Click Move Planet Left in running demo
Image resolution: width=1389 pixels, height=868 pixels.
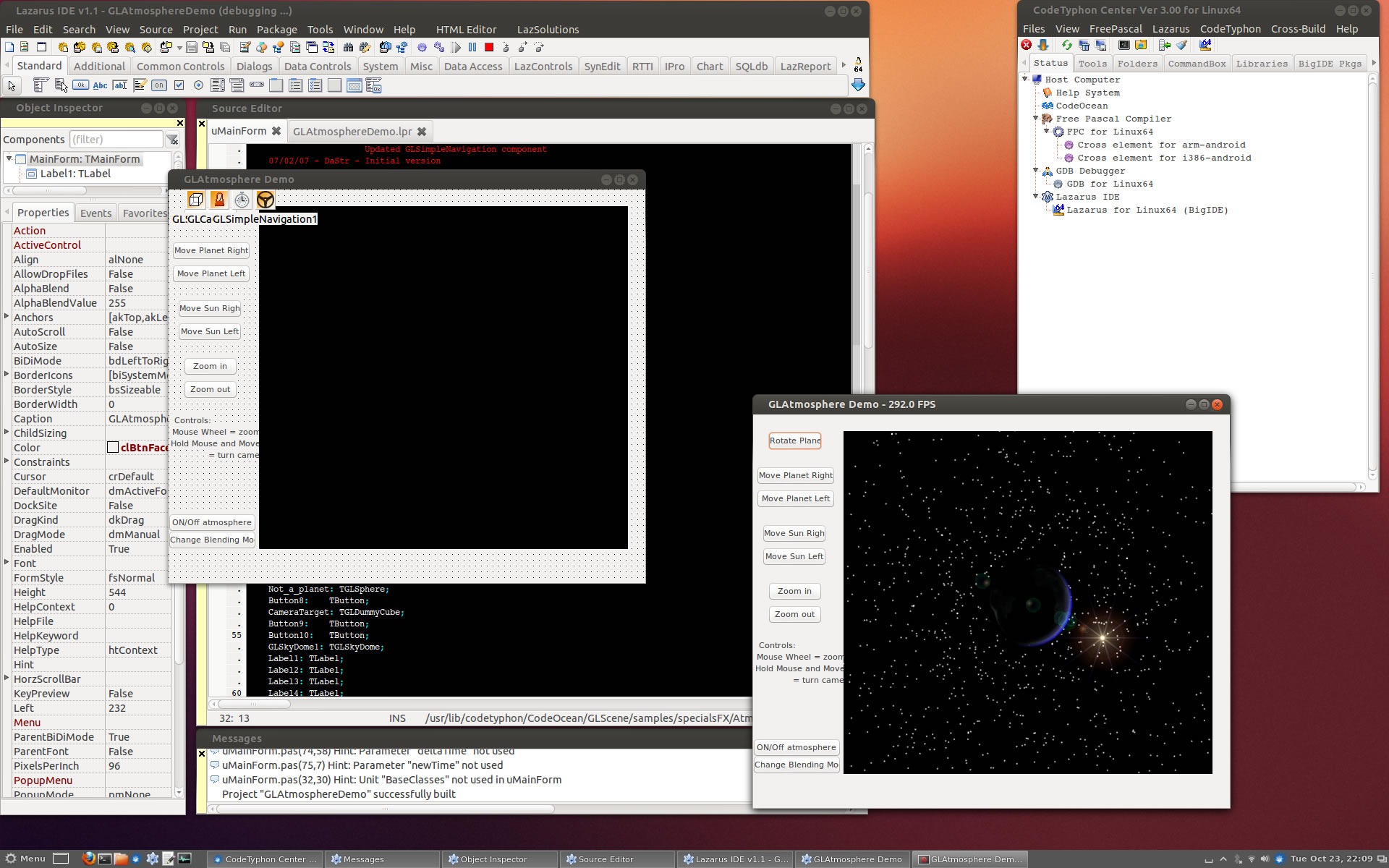(x=796, y=498)
